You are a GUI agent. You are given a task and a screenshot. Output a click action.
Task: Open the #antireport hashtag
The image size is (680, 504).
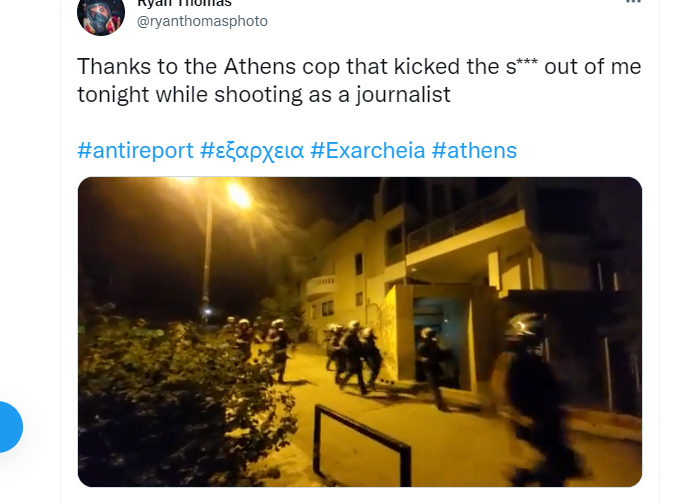(x=135, y=151)
